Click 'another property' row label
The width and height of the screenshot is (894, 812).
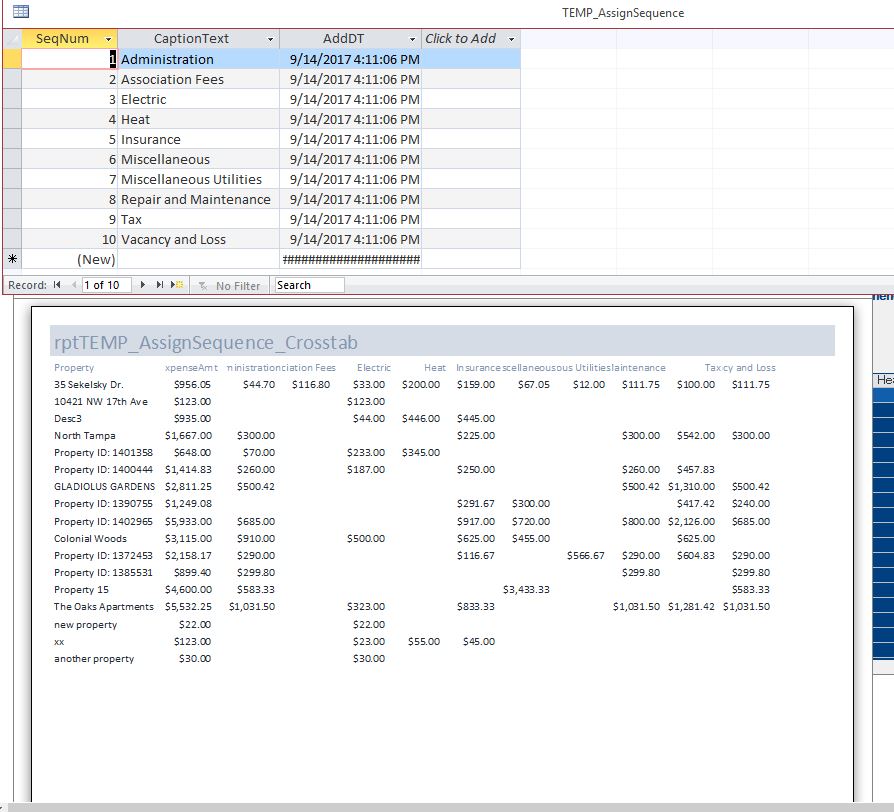coord(94,659)
